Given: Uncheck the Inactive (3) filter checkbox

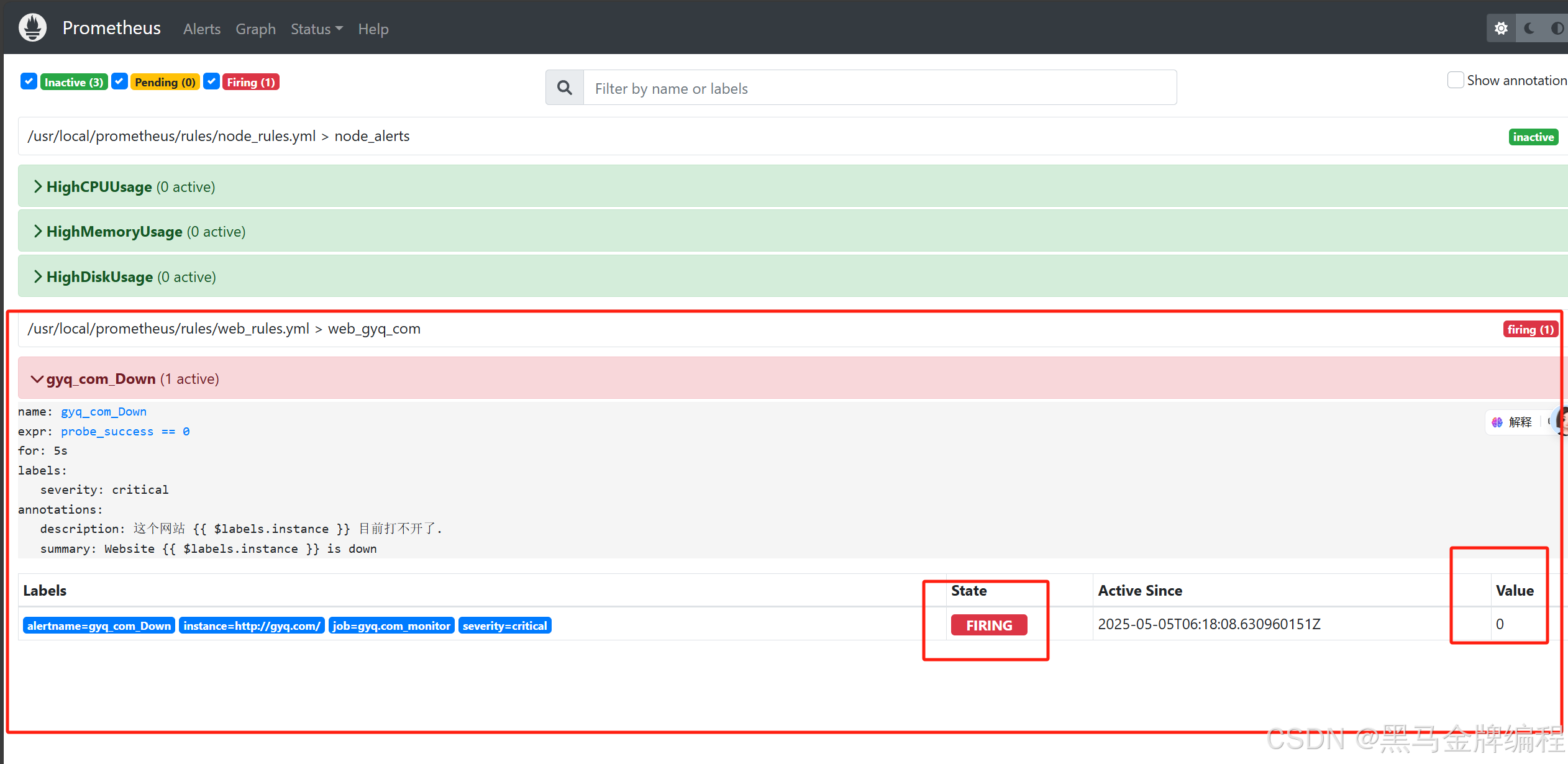Looking at the screenshot, I should click(x=29, y=81).
